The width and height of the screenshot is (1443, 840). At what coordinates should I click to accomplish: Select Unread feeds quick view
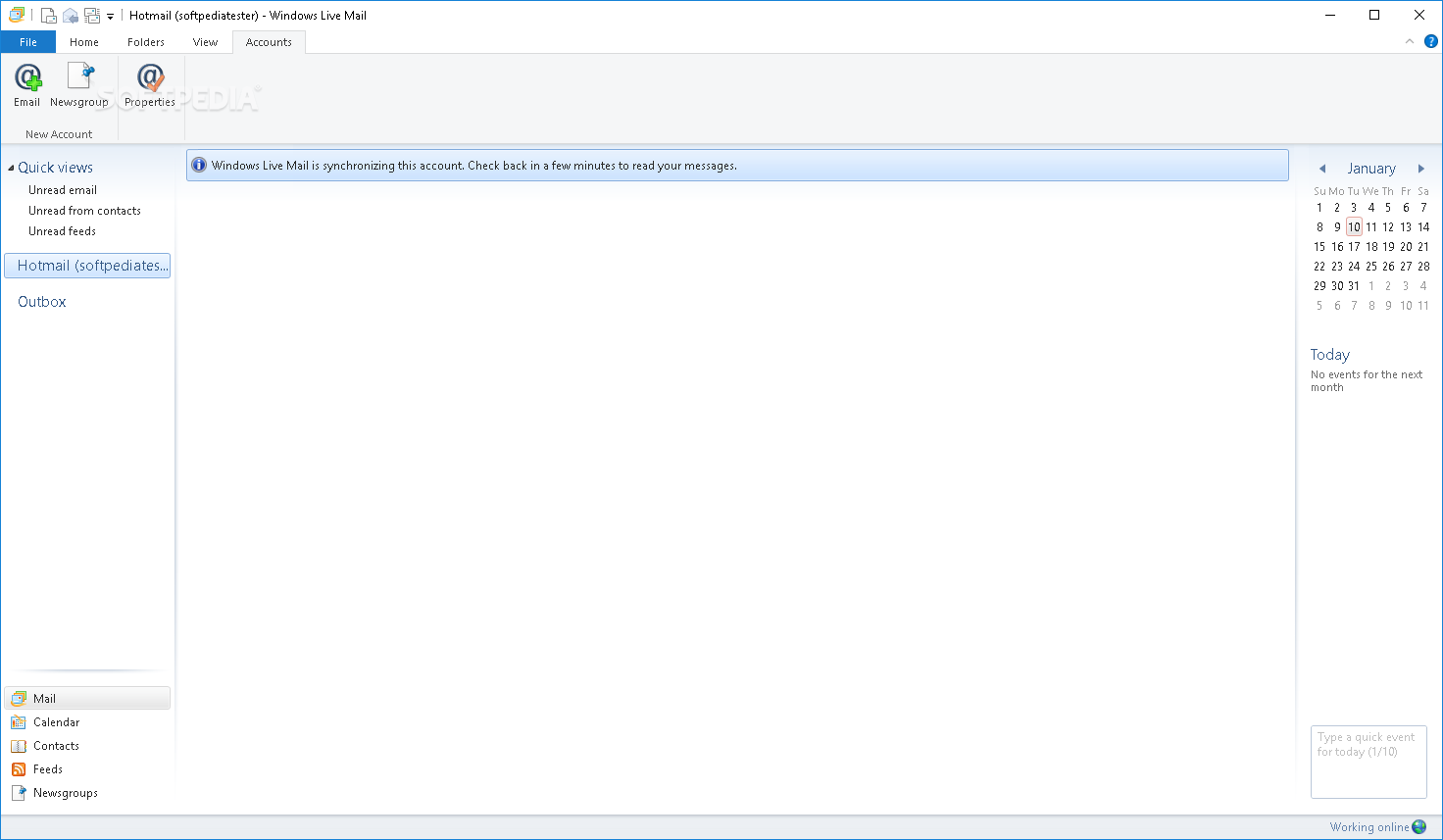[x=62, y=231]
